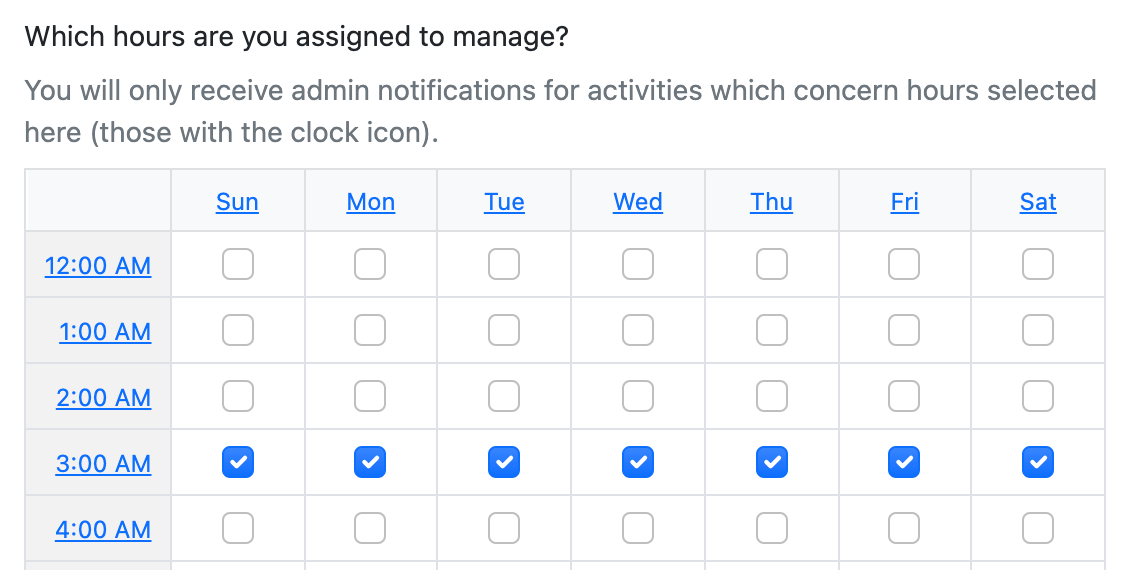Image resolution: width=1126 pixels, height=570 pixels.
Task: Enable the Sunday 4:00 AM checkbox
Action: click(238, 528)
